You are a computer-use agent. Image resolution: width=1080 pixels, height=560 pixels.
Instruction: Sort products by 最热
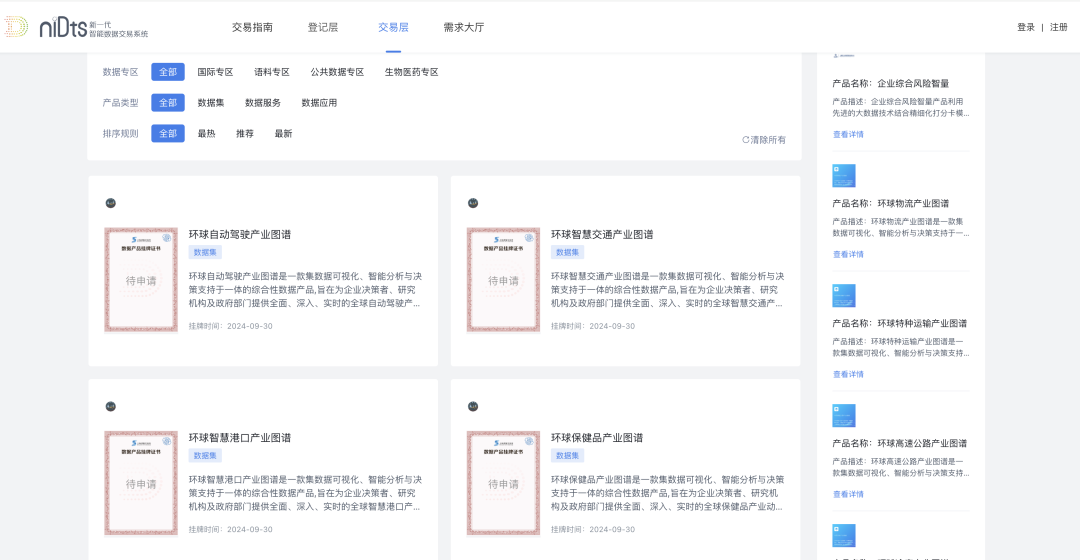[x=206, y=134]
